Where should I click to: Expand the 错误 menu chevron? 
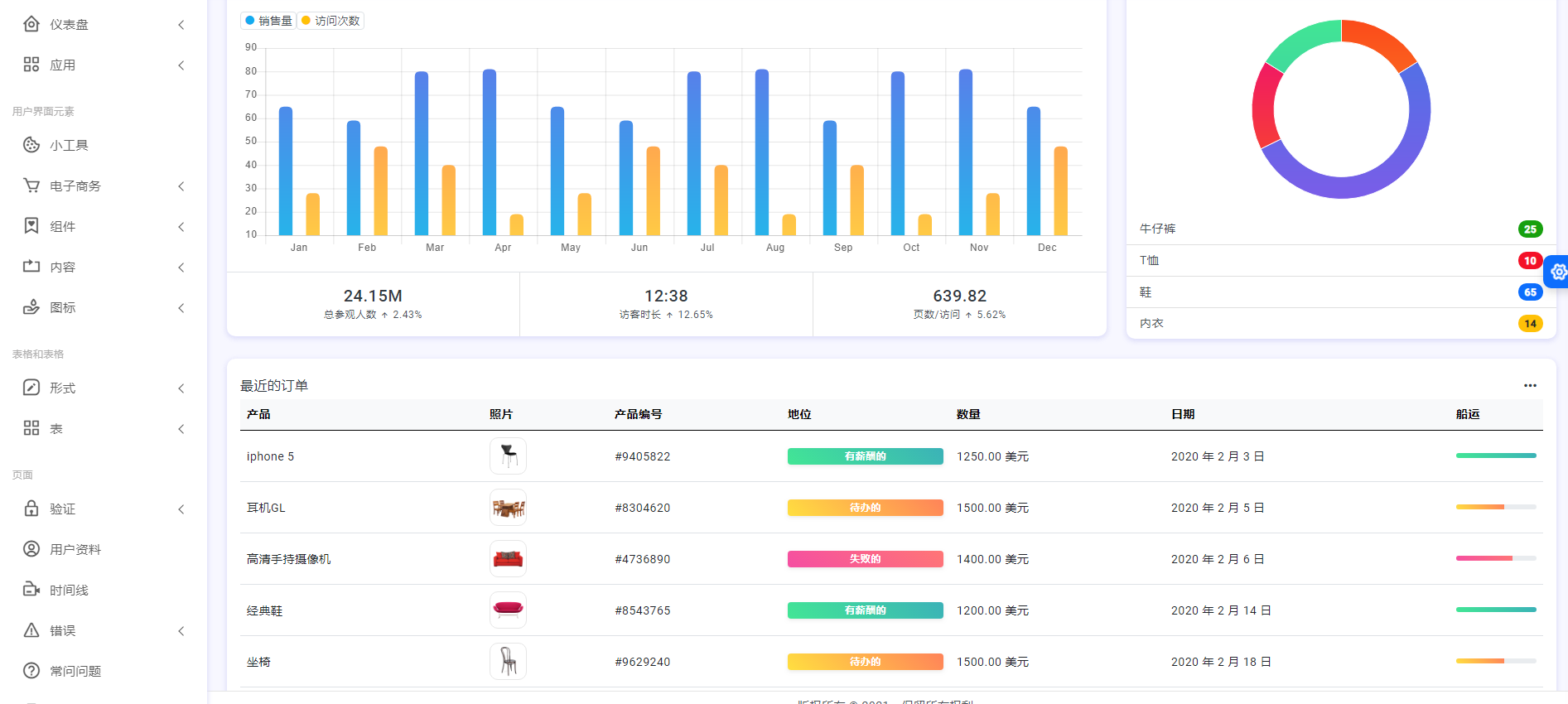click(x=181, y=631)
